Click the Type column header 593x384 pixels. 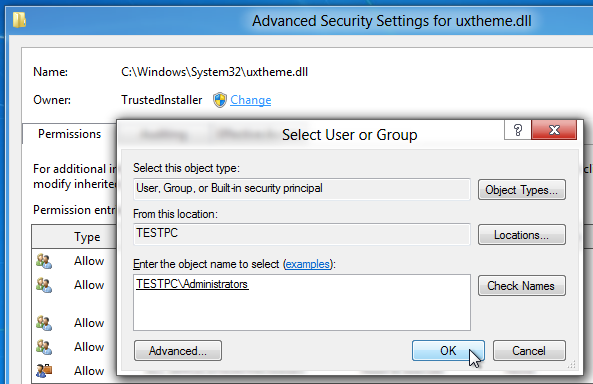87,237
